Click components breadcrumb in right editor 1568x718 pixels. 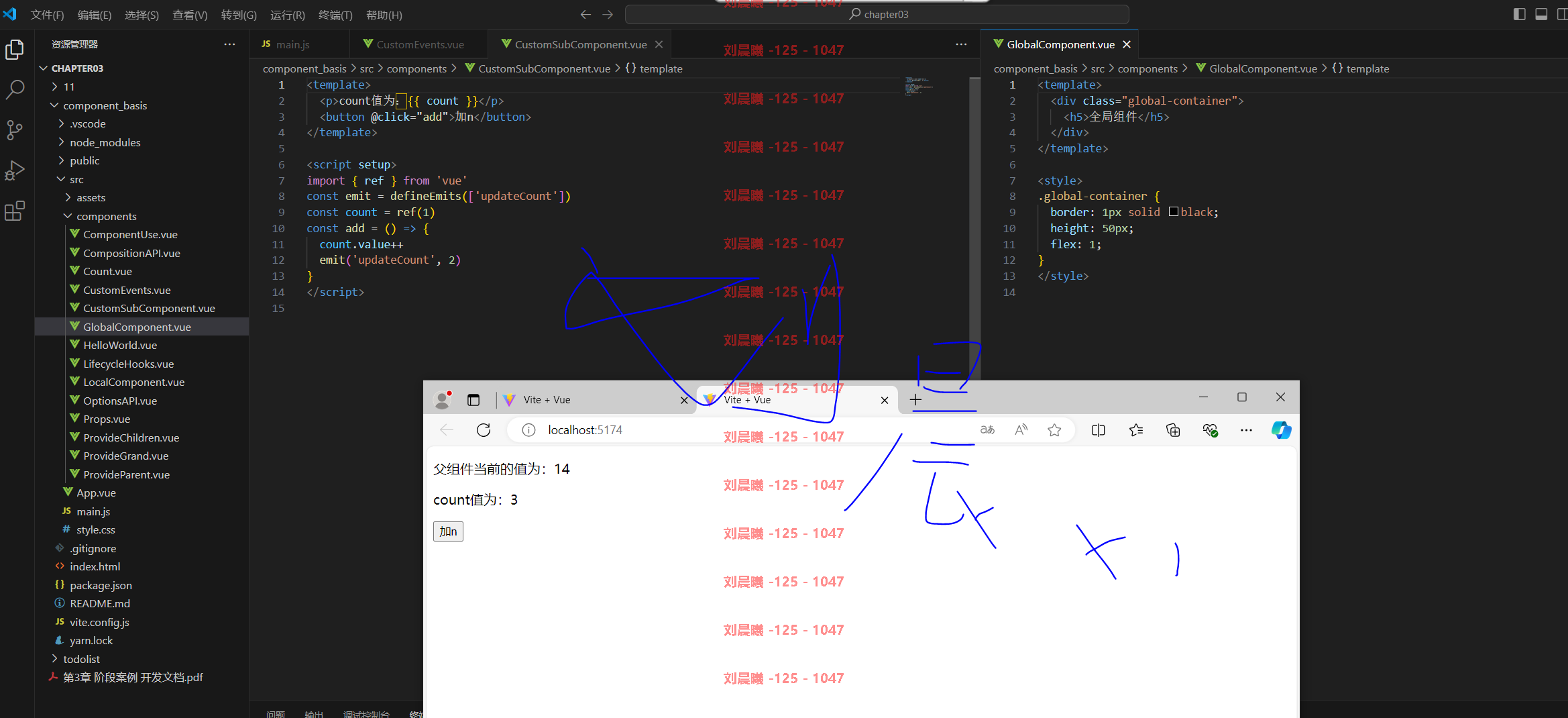tap(1147, 68)
